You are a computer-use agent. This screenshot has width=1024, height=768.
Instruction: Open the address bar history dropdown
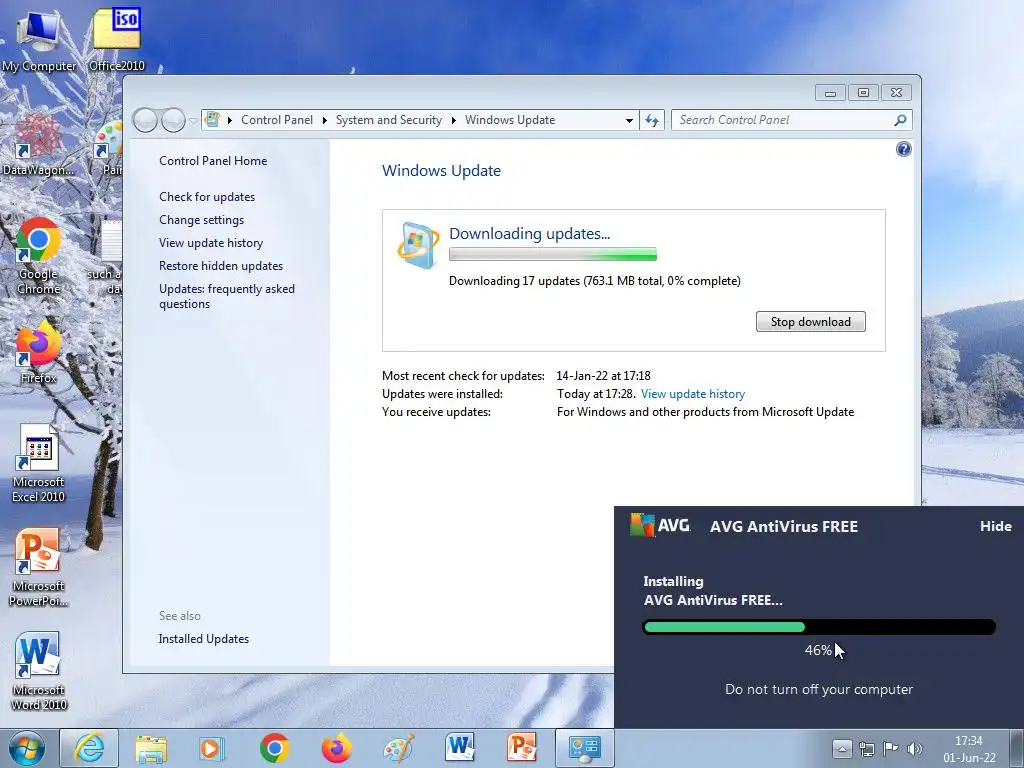coord(629,120)
